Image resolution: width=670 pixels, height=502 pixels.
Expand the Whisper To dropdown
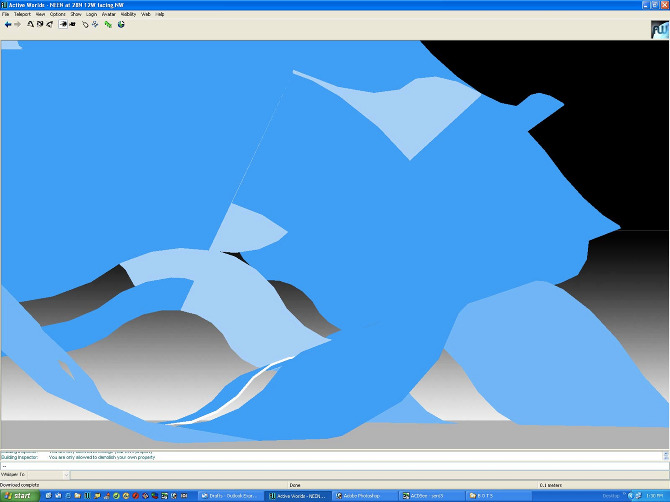(x=65, y=474)
